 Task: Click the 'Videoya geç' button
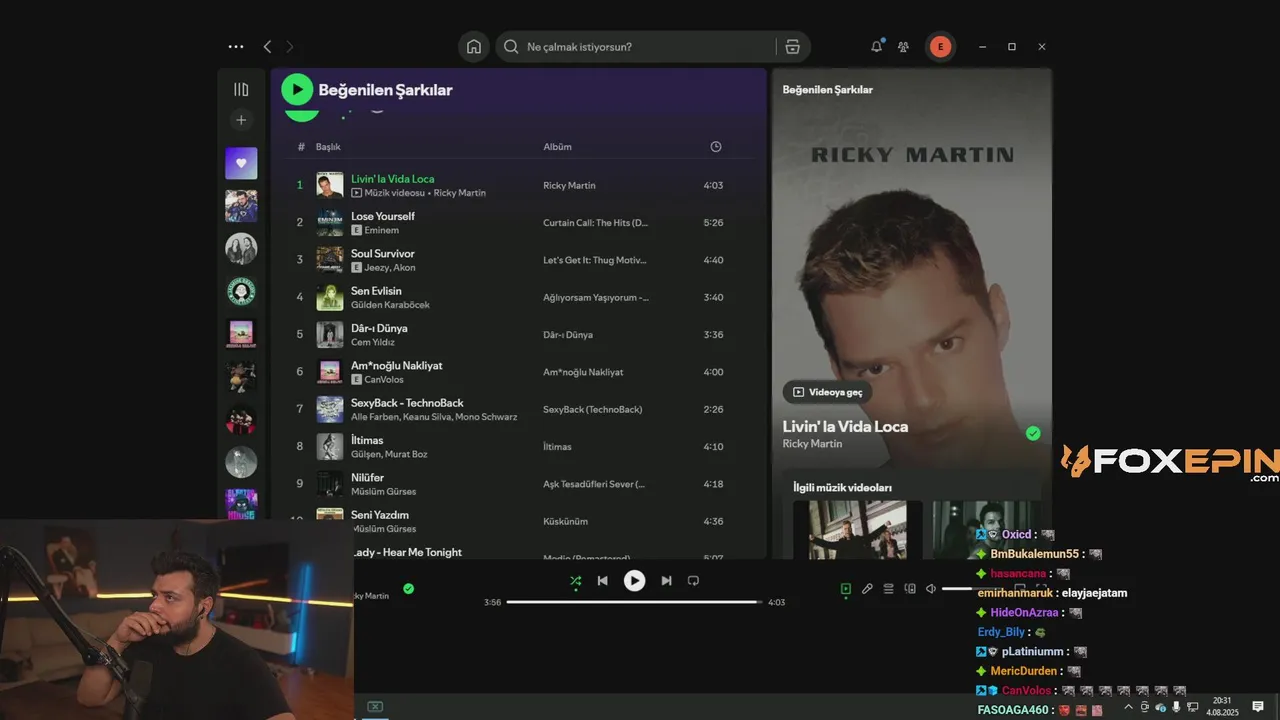pyautogui.click(x=827, y=392)
